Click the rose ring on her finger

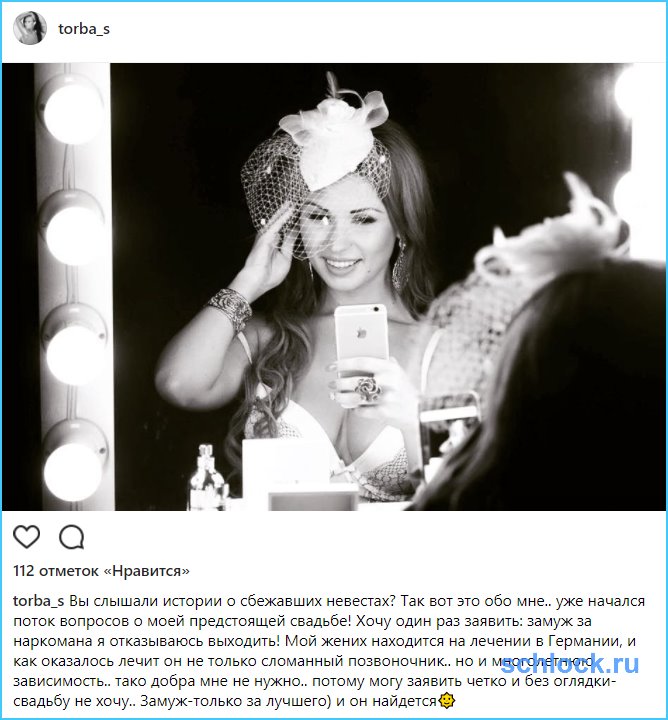click(x=367, y=389)
